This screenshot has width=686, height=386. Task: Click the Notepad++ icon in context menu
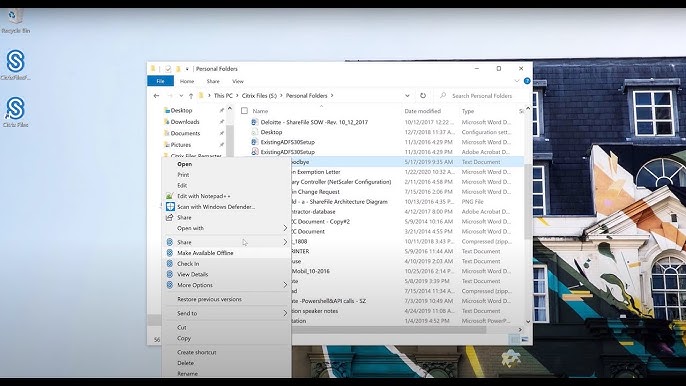170,196
